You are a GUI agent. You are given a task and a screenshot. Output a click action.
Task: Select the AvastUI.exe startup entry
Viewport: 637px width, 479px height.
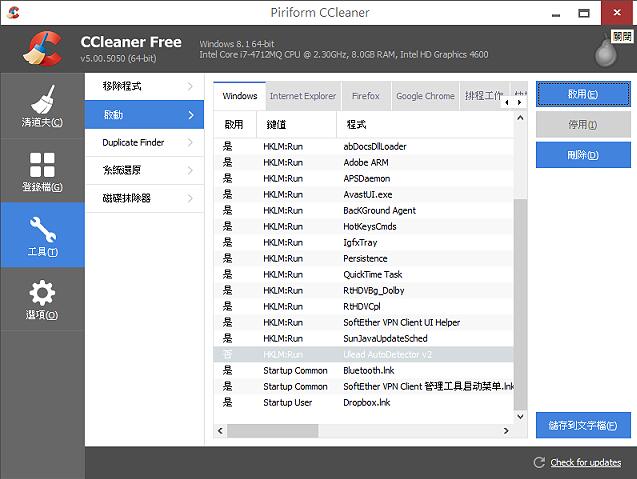pyautogui.click(x=364, y=195)
